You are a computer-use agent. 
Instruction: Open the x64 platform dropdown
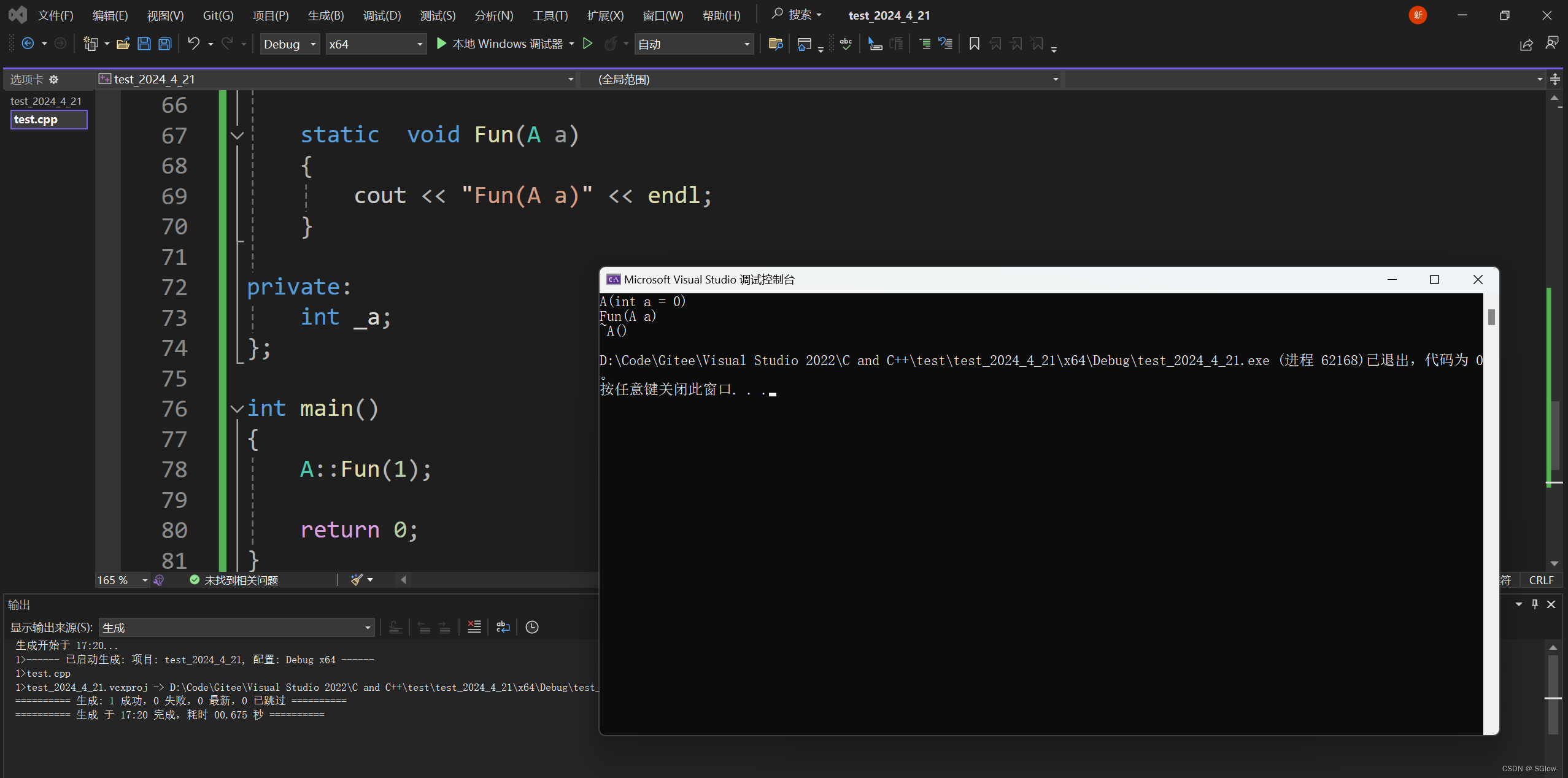tap(376, 44)
